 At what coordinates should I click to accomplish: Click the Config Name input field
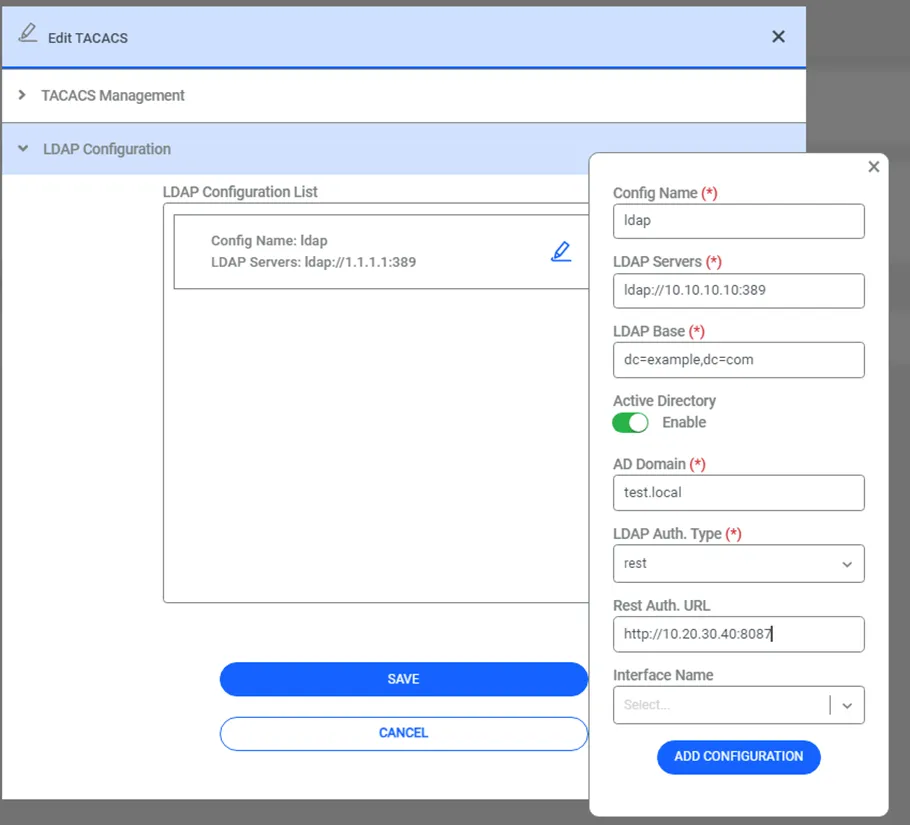pos(738,221)
